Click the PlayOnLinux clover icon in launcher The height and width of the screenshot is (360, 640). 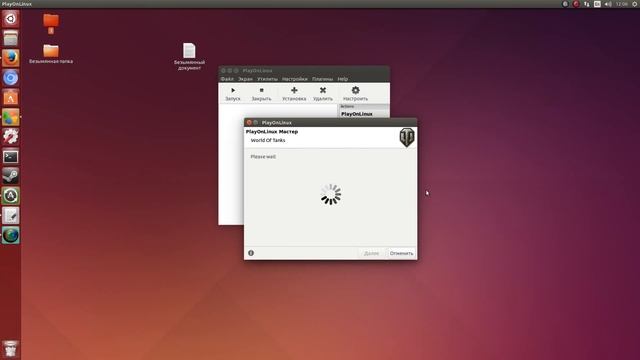tap(11, 117)
